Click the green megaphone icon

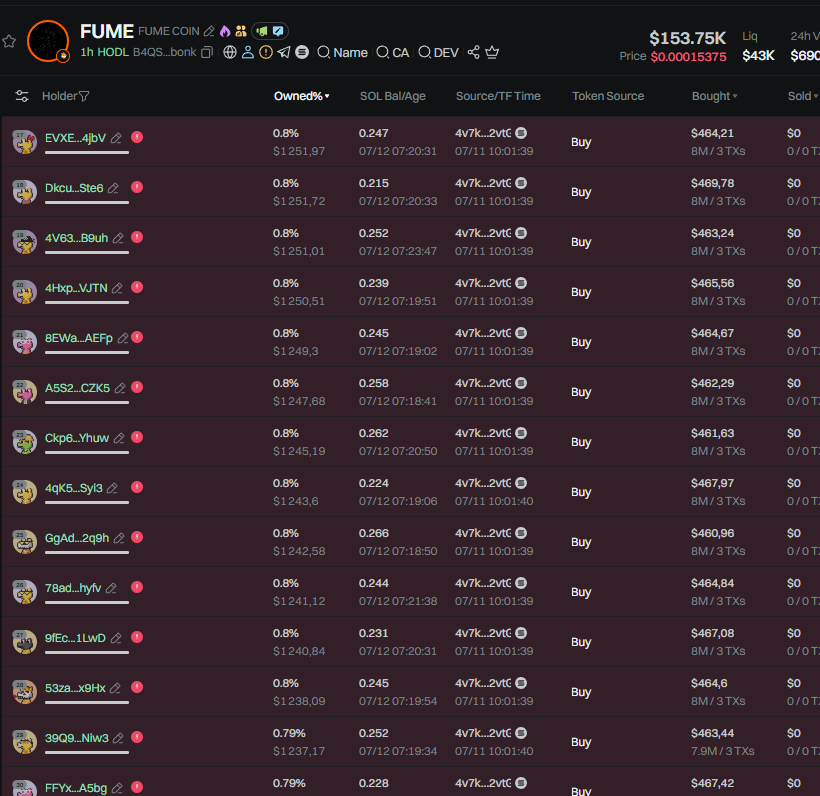262,31
